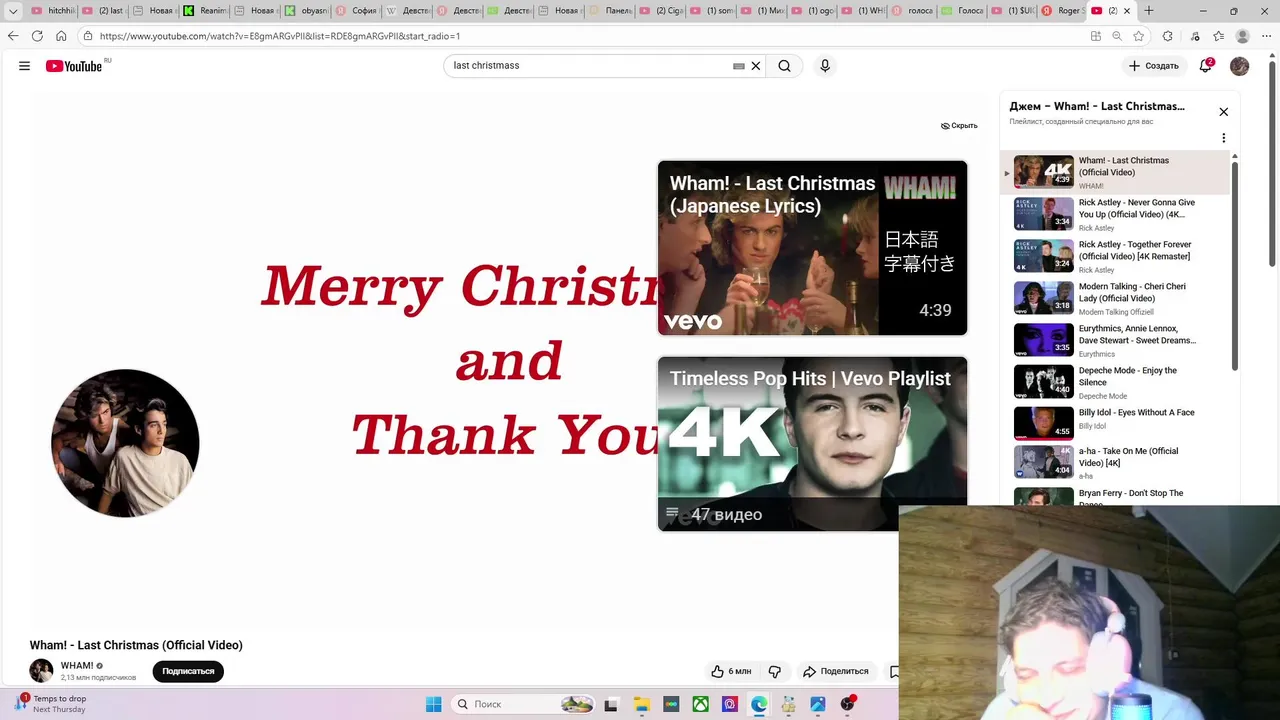This screenshot has width=1280, height=720.
Task: Open Timeless Pop Hits Vevo Playlist card
Action: point(812,444)
